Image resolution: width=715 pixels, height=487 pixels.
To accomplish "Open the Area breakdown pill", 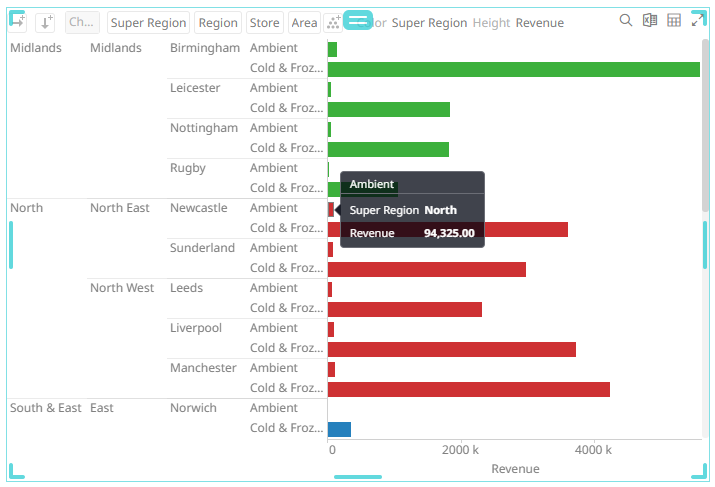I will [304, 23].
